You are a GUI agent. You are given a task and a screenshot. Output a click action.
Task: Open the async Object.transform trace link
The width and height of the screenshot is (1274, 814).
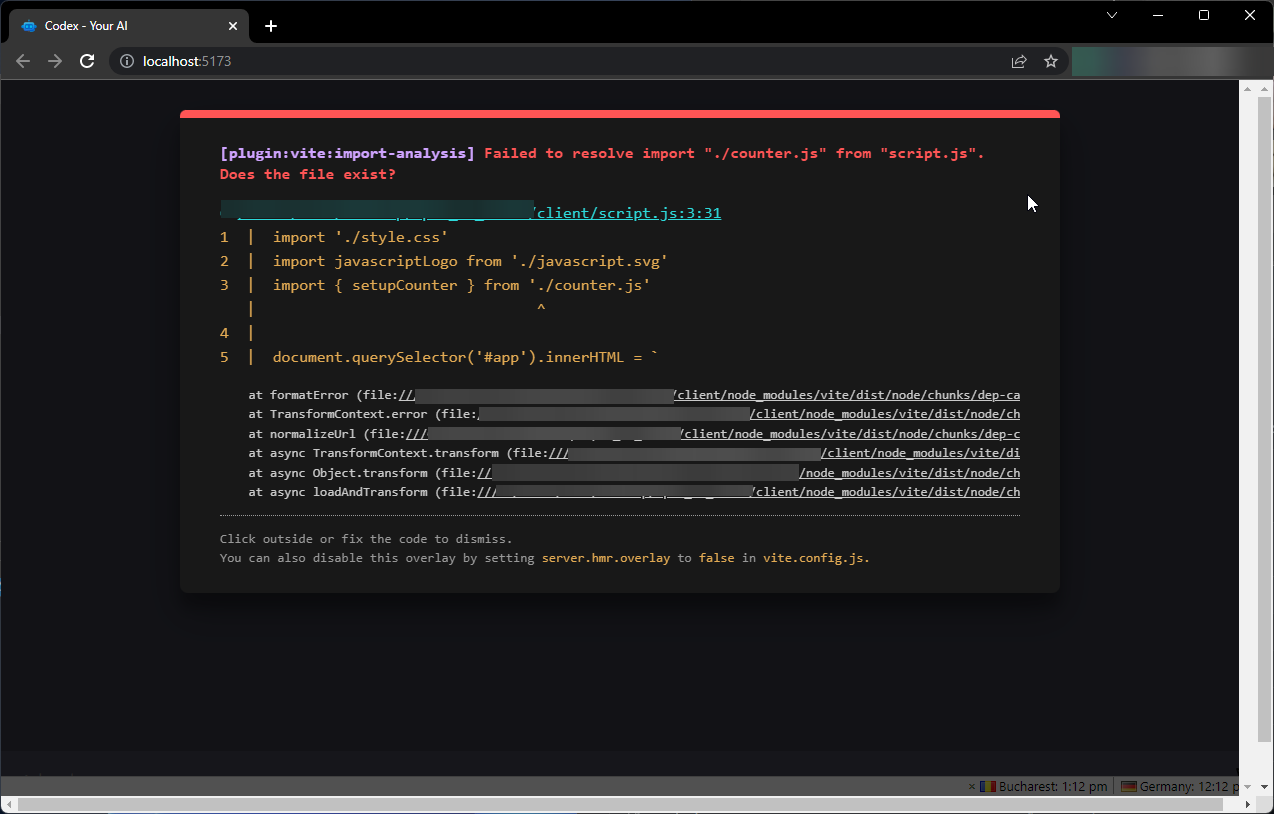(910, 473)
